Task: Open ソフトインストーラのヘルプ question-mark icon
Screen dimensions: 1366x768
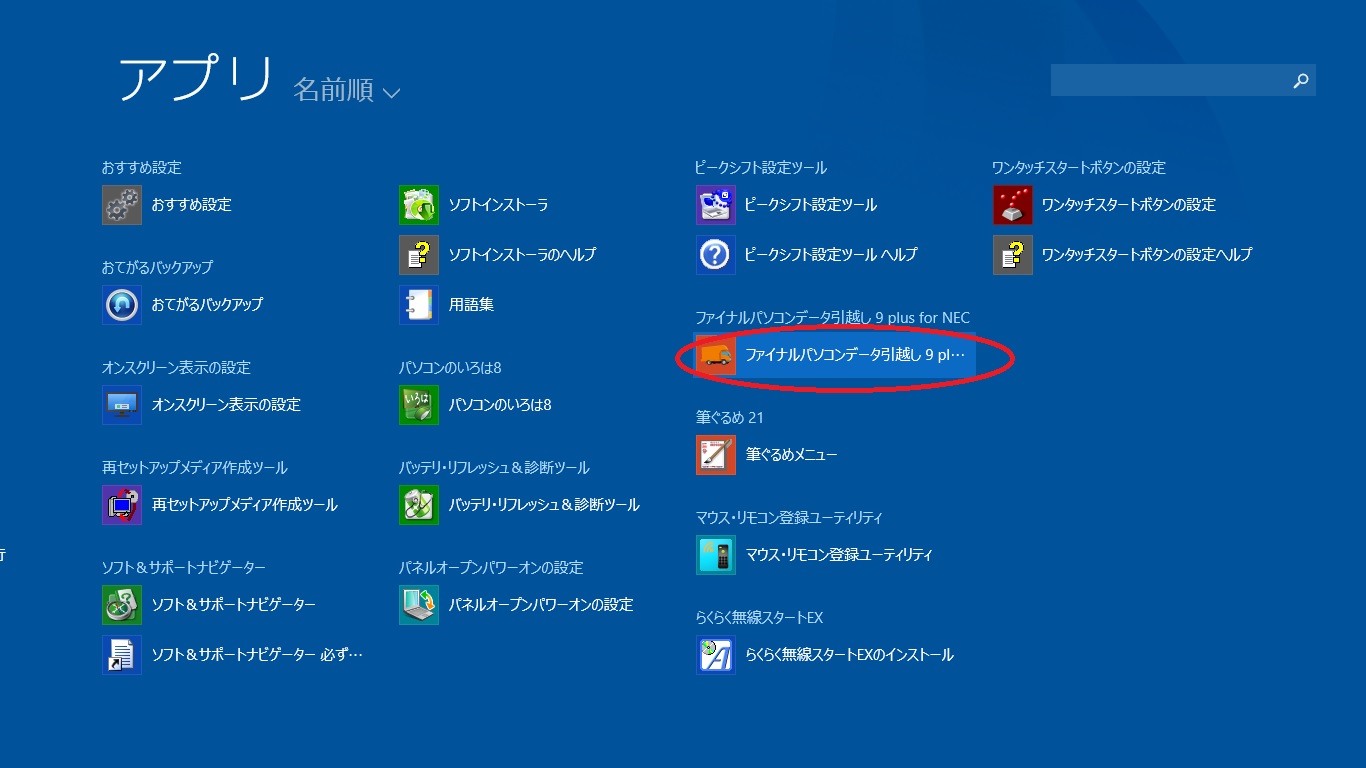Action: click(x=419, y=255)
